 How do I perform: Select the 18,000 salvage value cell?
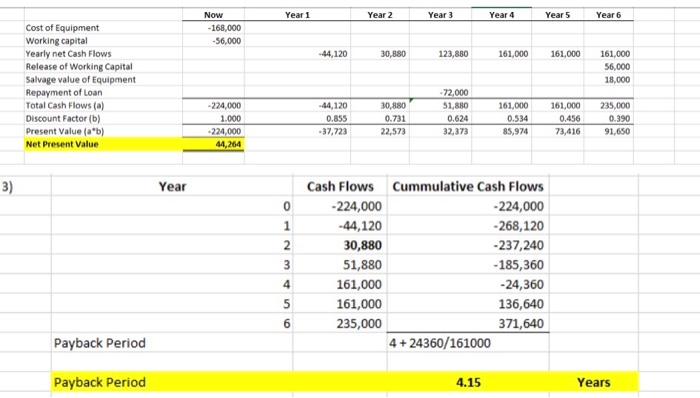617,79
